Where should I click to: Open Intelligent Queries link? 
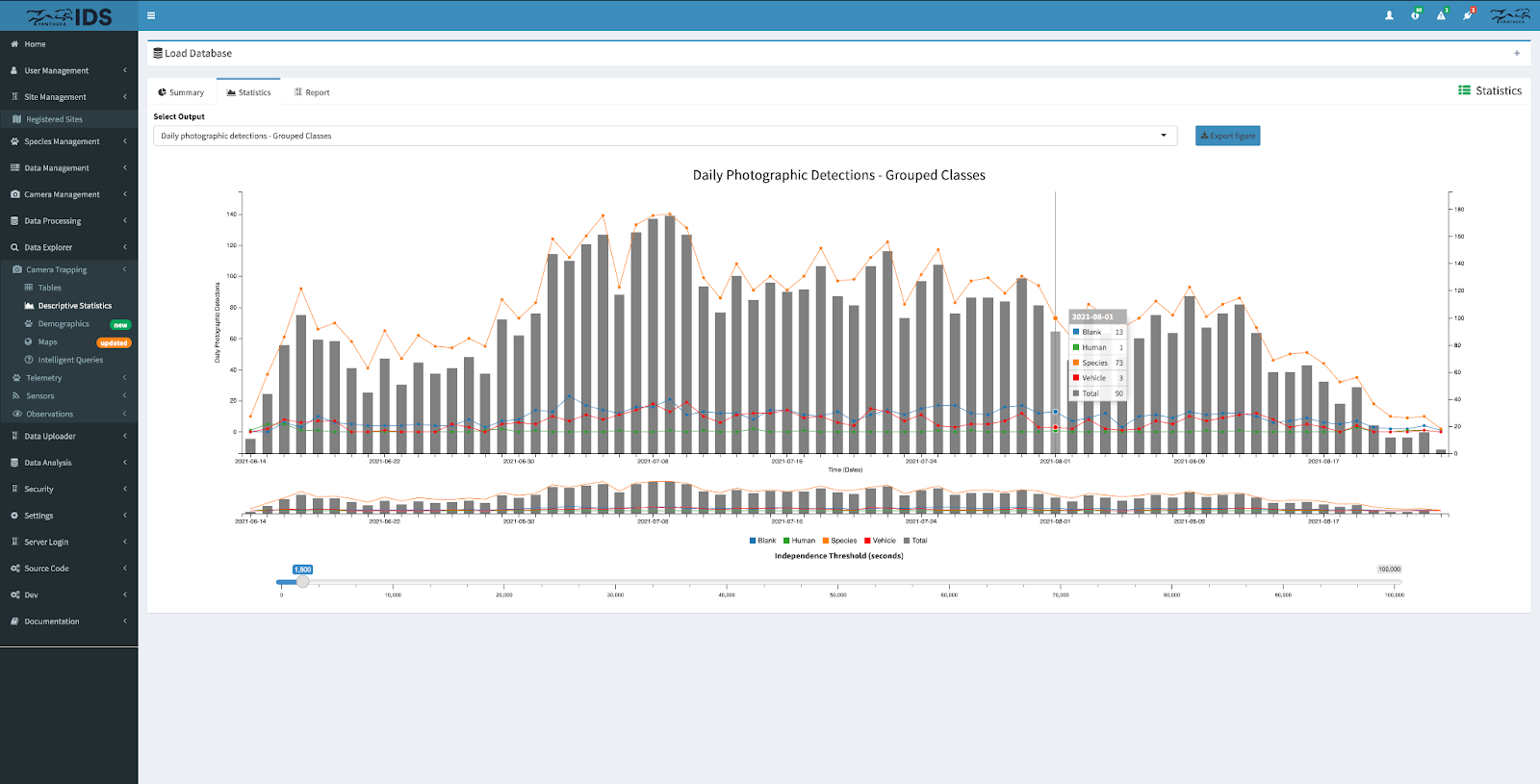tap(70, 360)
